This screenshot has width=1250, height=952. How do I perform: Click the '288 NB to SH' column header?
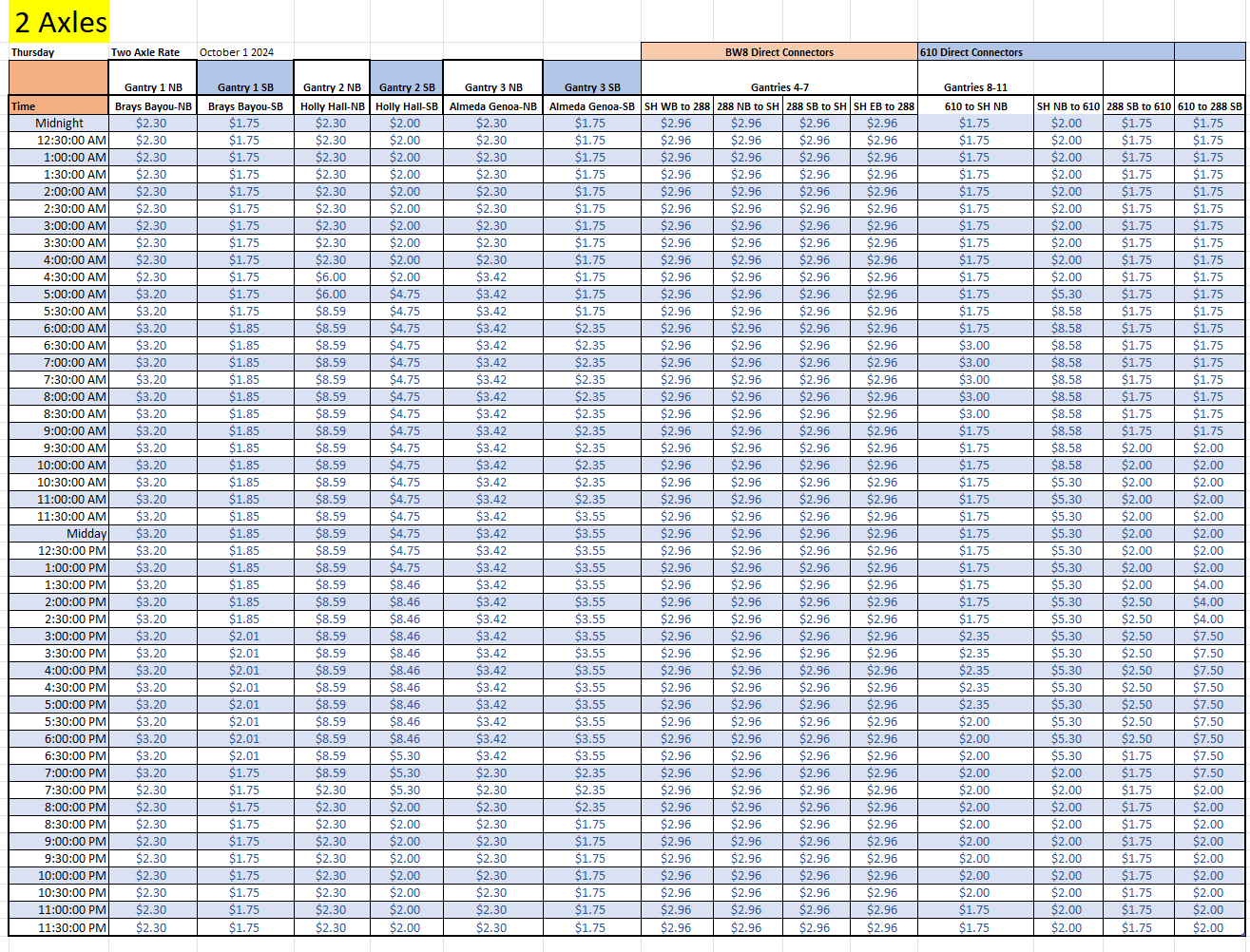(x=747, y=106)
